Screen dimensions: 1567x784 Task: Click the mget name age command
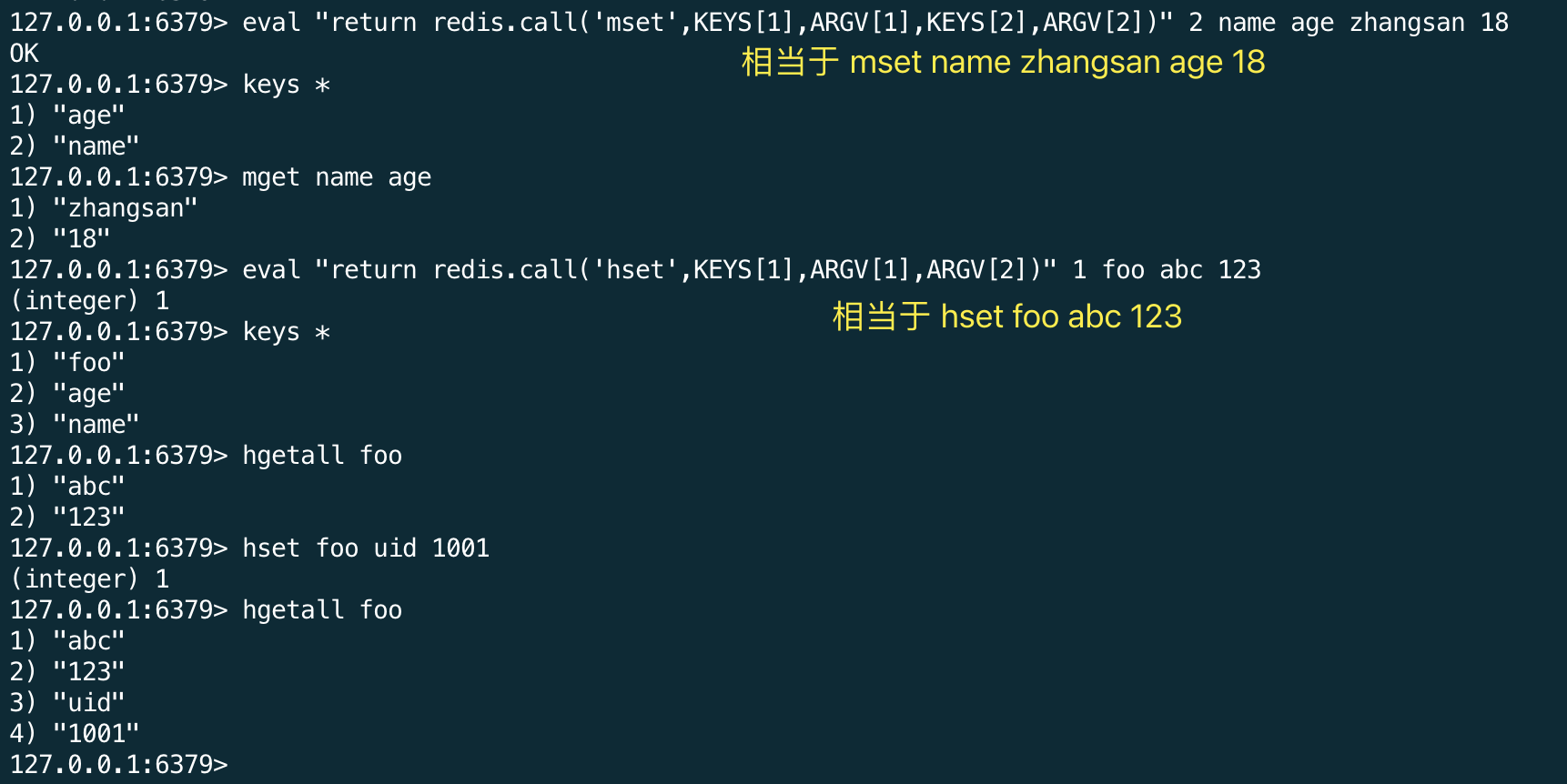[337, 177]
